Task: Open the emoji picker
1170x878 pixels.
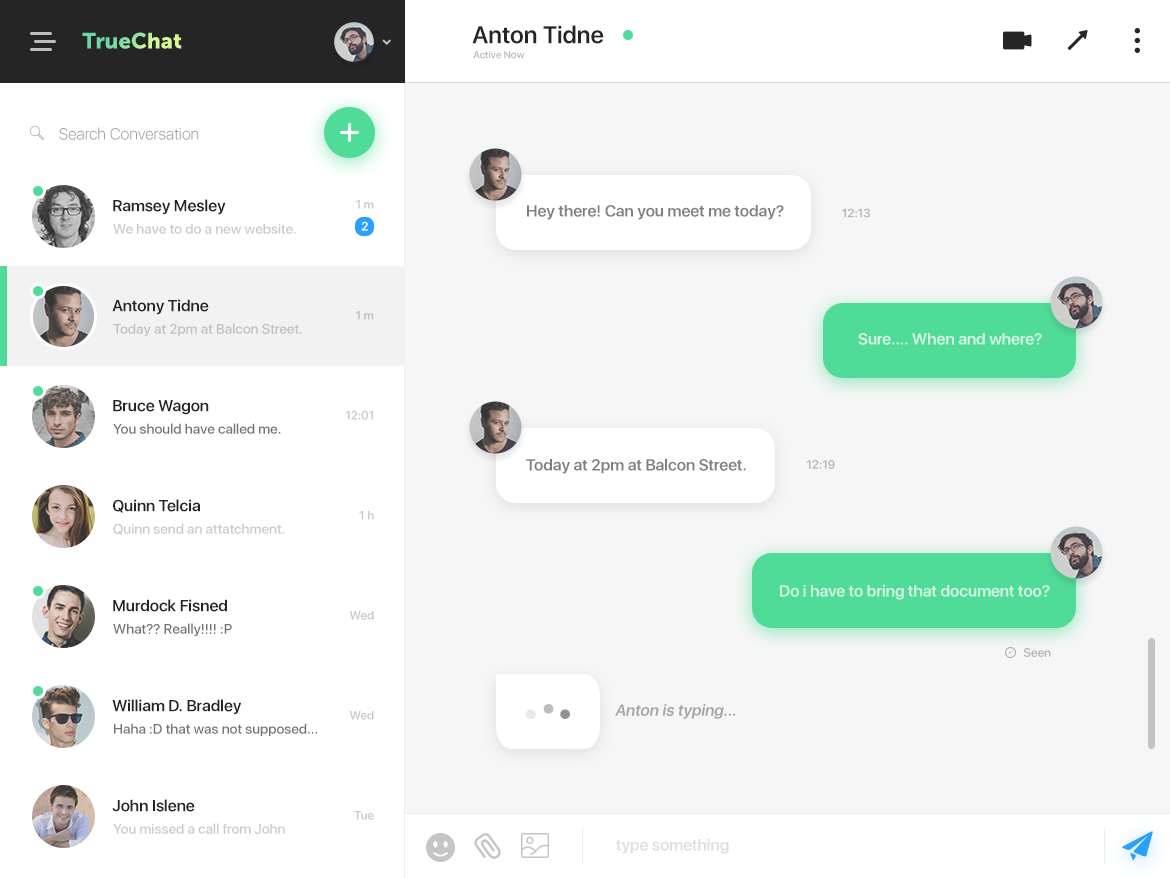Action: [x=440, y=847]
